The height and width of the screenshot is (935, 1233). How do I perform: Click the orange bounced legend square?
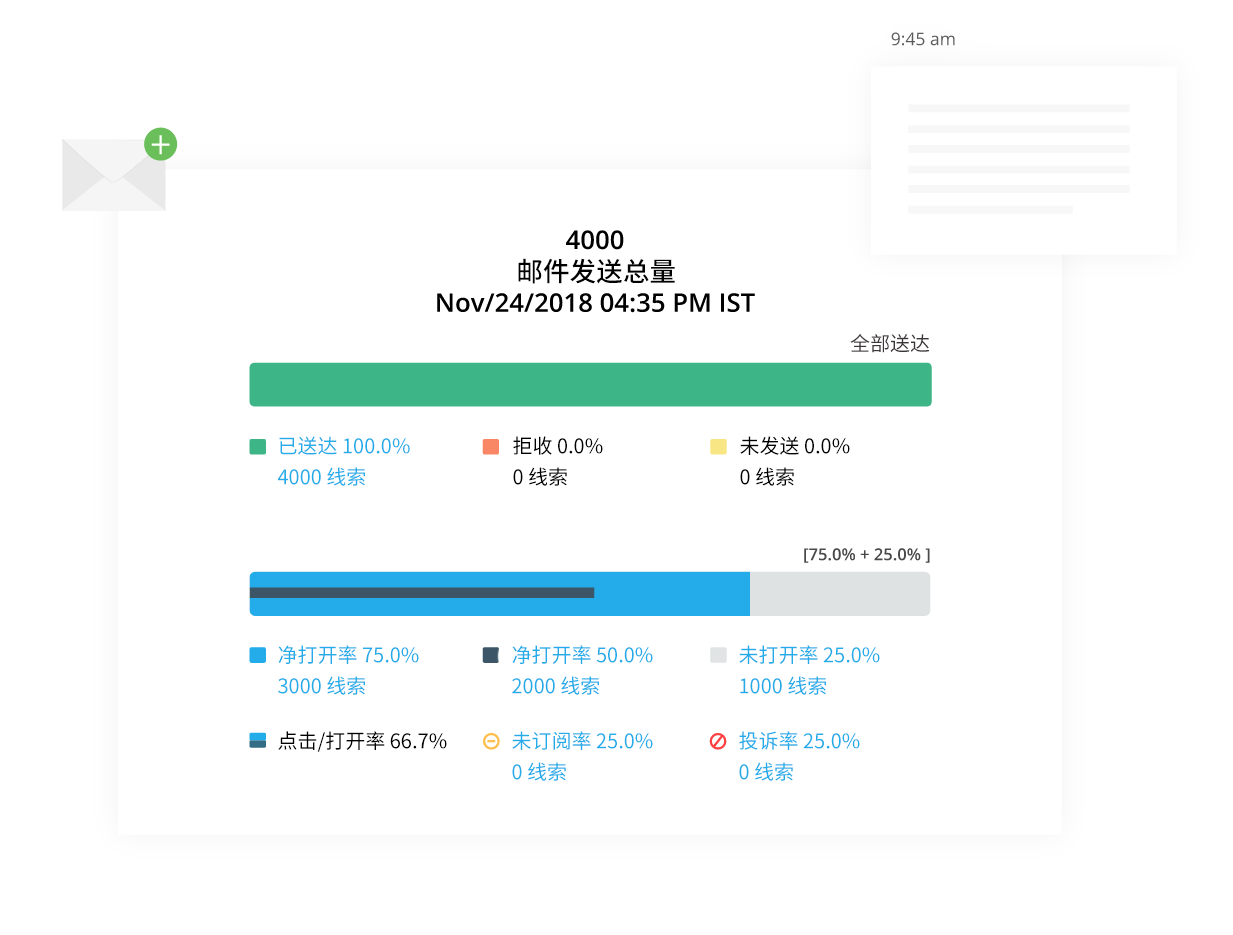pyautogui.click(x=491, y=447)
